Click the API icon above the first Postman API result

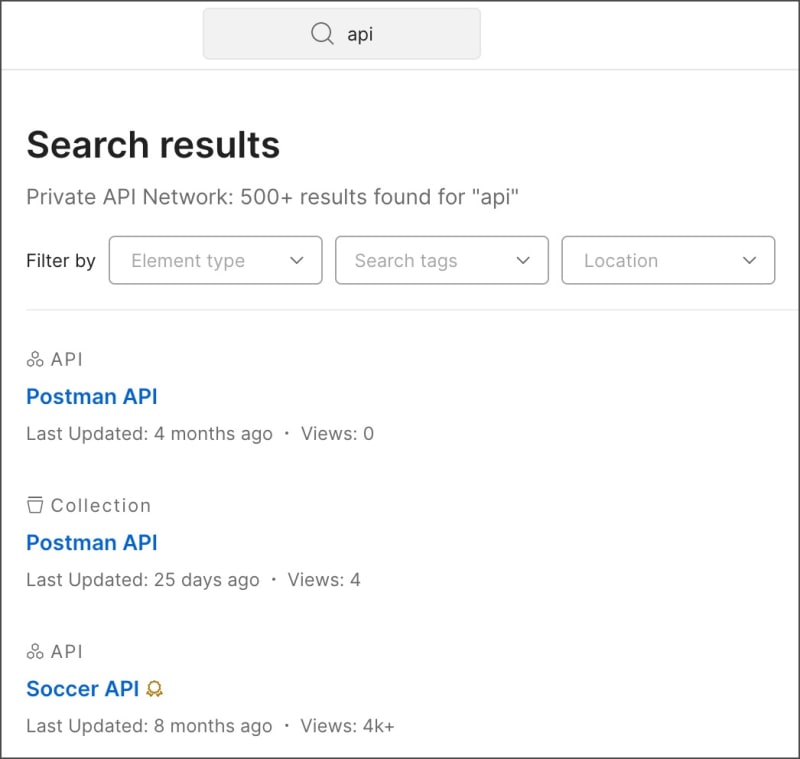34,359
